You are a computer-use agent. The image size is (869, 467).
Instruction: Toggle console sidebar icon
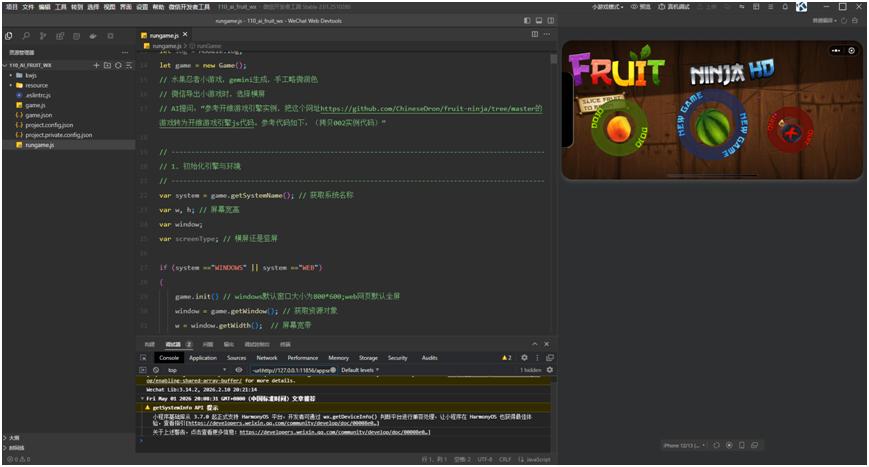[143, 370]
